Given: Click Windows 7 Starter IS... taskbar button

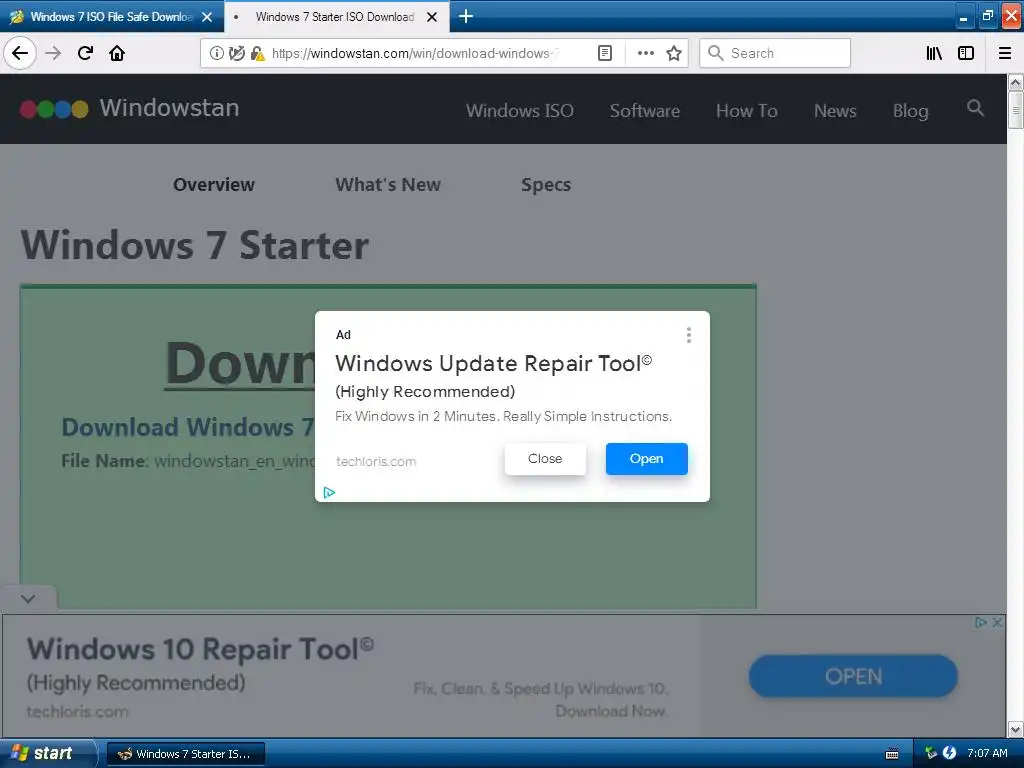Looking at the screenshot, I should (186, 754).
